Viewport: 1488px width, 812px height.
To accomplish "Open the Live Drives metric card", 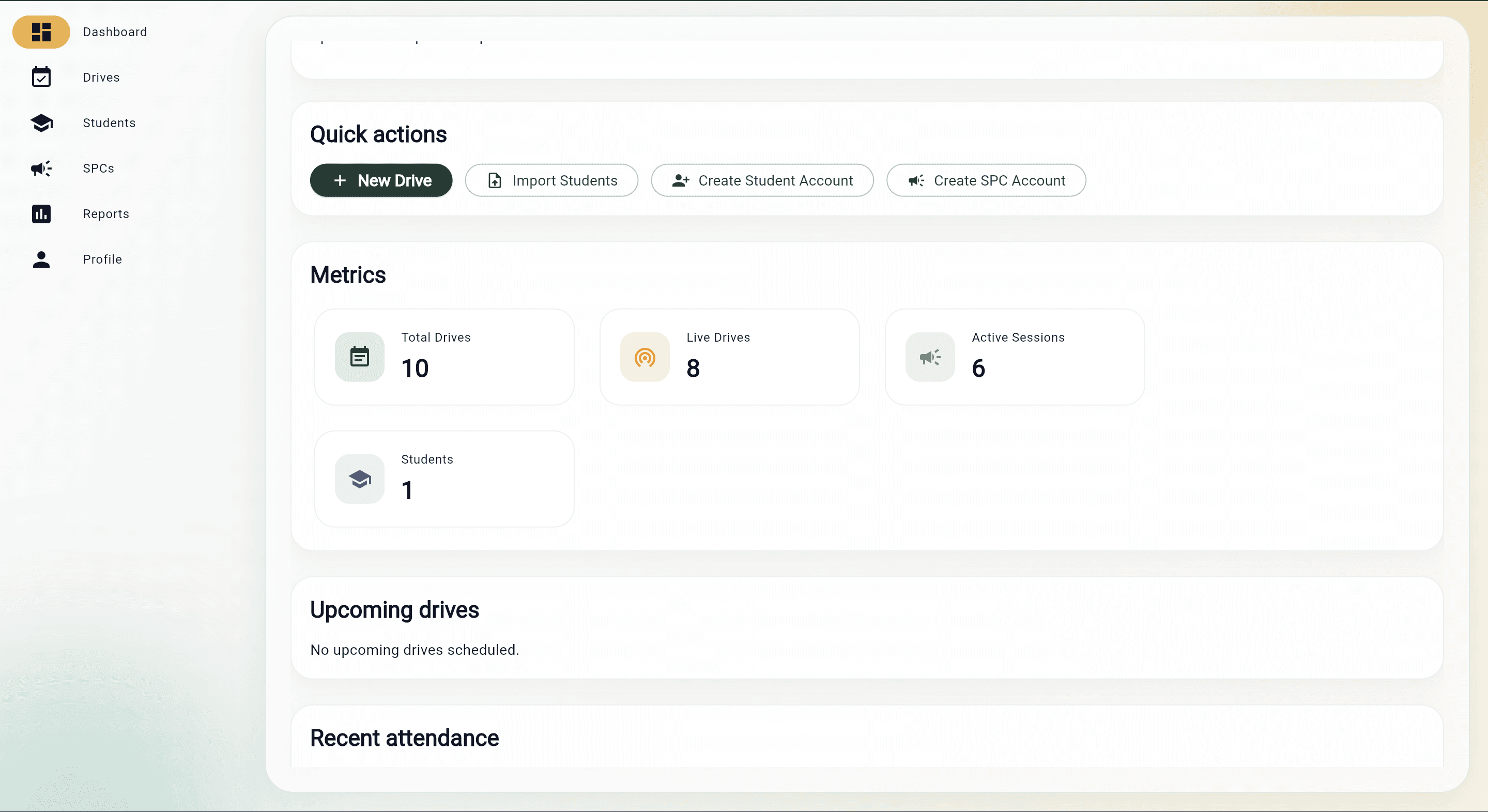I will point(729,357).
